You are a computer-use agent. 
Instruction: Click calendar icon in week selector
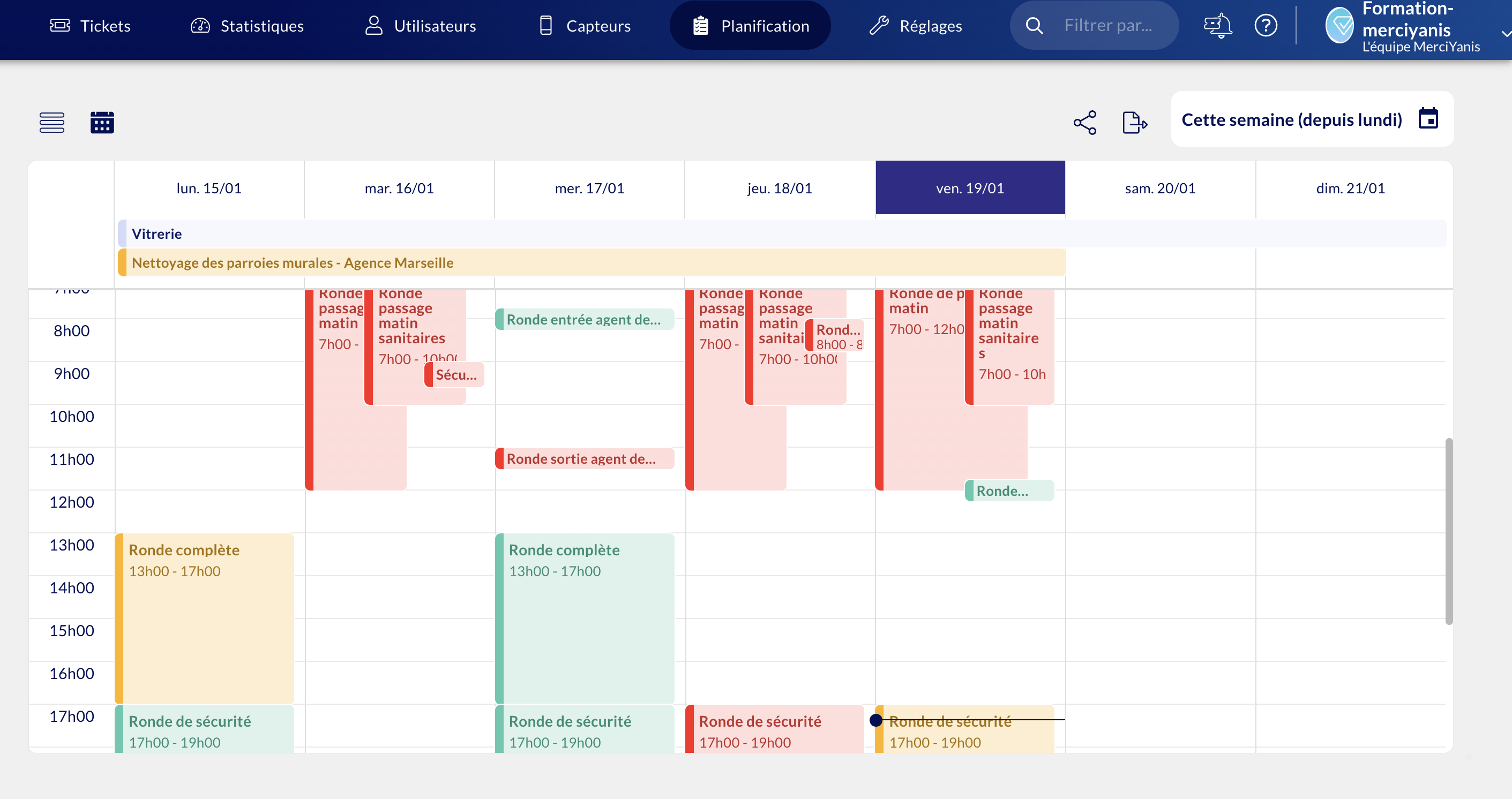pos(1428,118)
